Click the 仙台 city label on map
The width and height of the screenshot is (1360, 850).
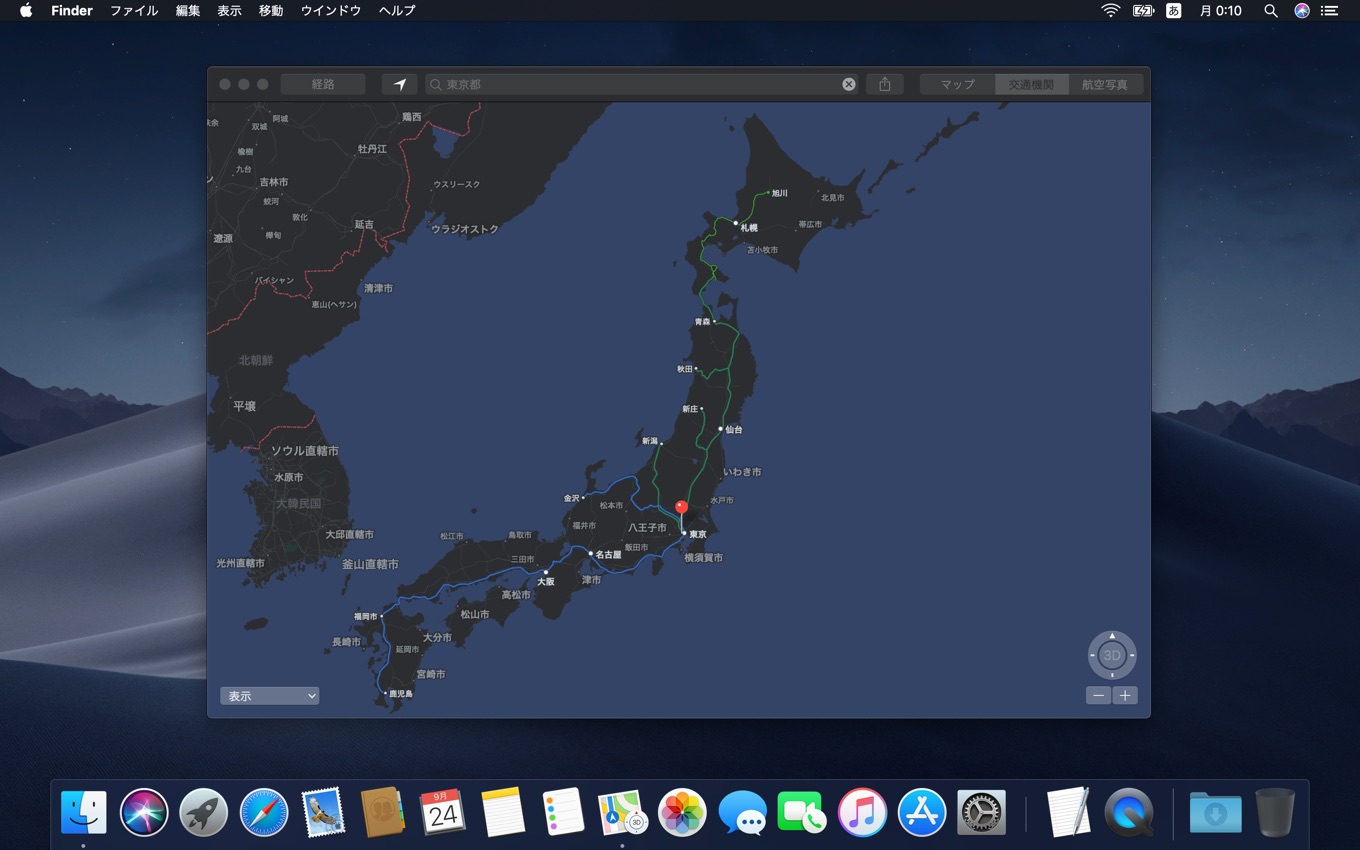[734, 430]
